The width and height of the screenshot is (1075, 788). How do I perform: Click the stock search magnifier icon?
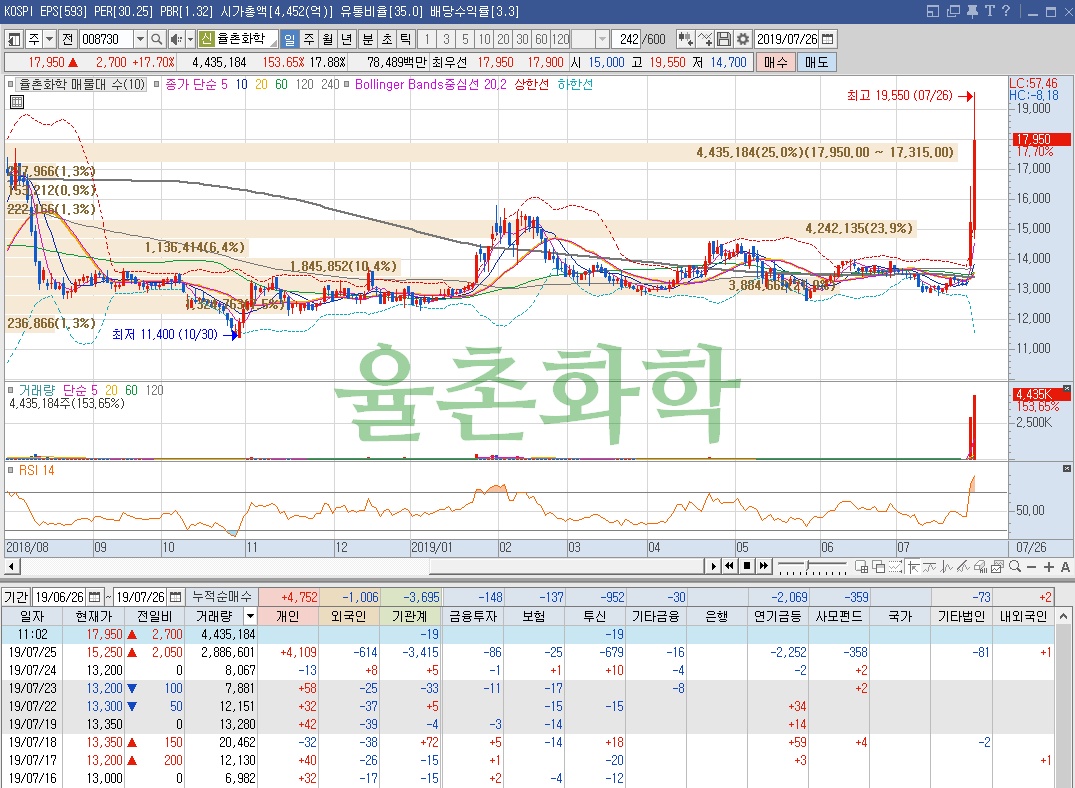pyautogui.click(x=156, y=39)
